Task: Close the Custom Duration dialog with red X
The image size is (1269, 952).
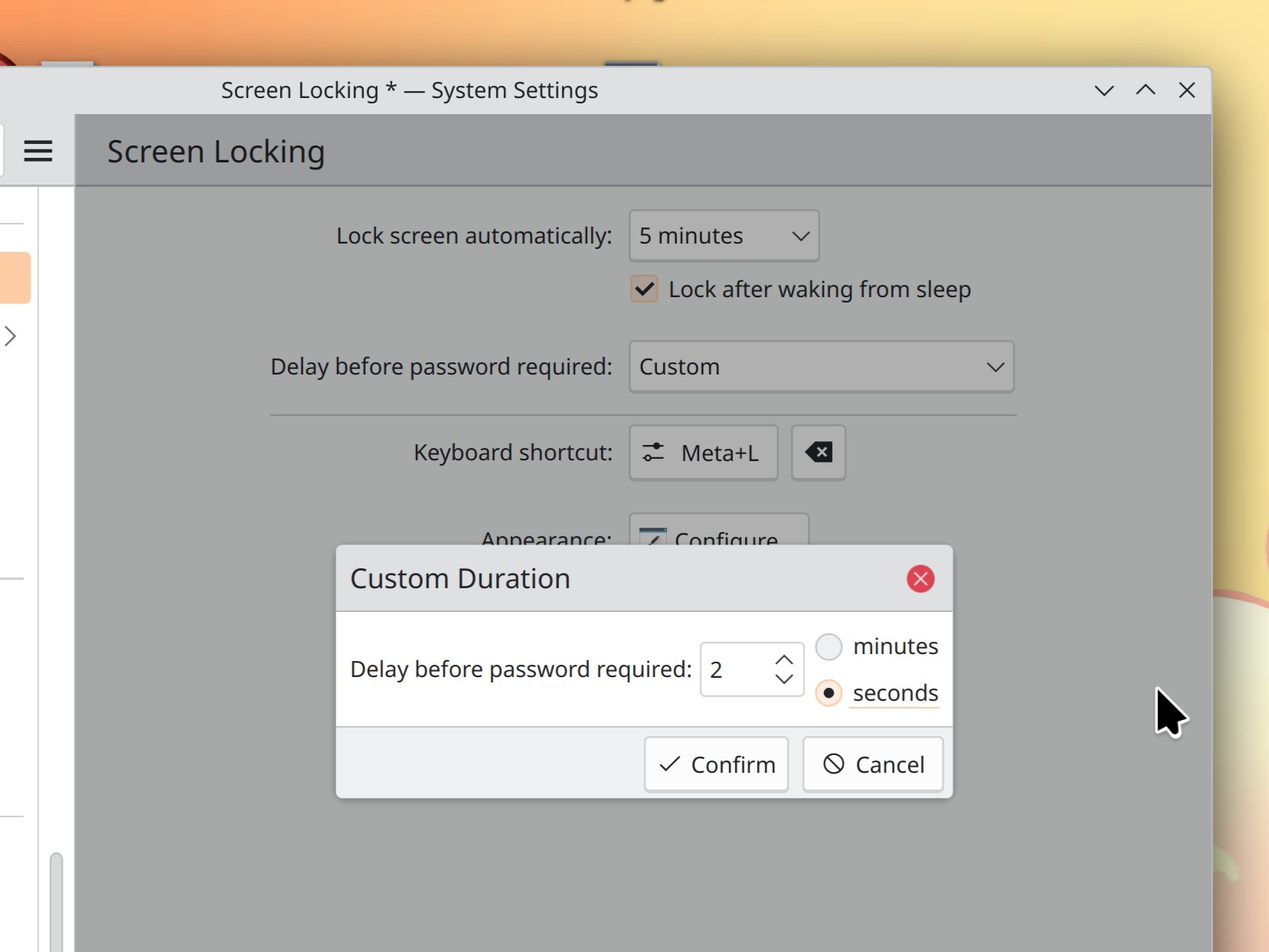Action: point(920,579)
